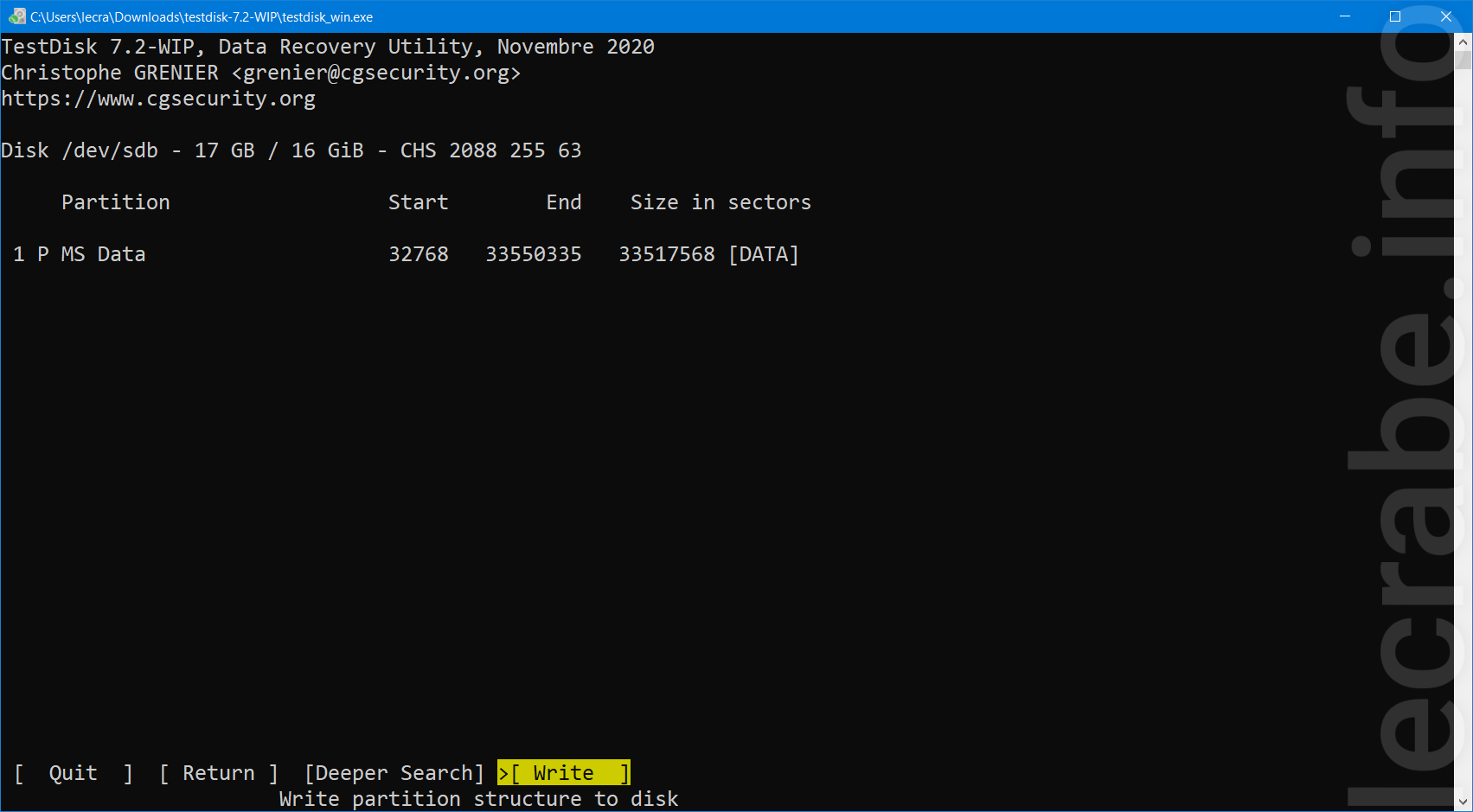Click the vertical scrollbar thumb
Image resolution: width=1473 pixels, height=812 pixels.
[1463, 60]
